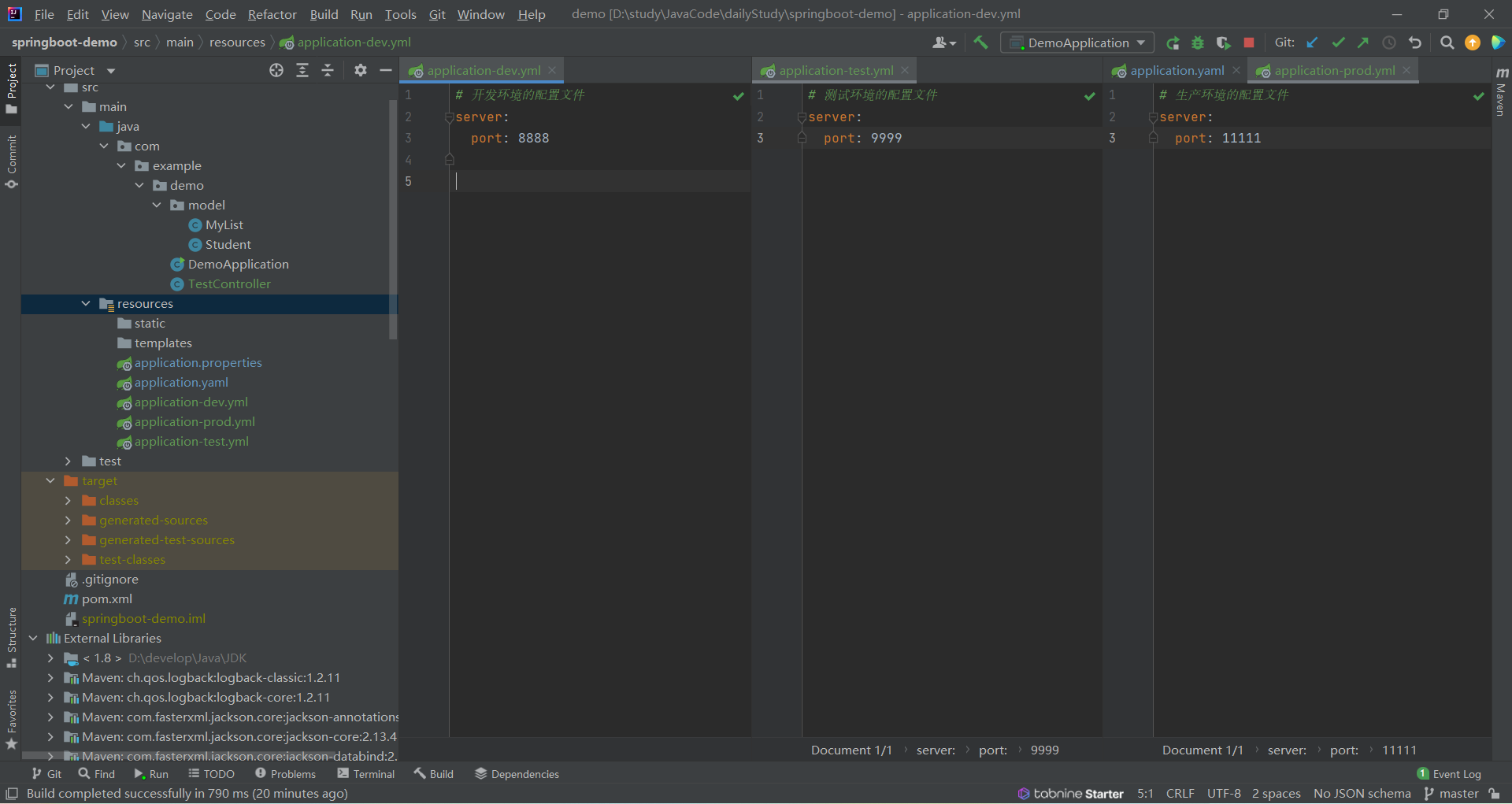This screenshot has height=804, width=1512.
Task: Open the Tools menu
Action: 400,14
